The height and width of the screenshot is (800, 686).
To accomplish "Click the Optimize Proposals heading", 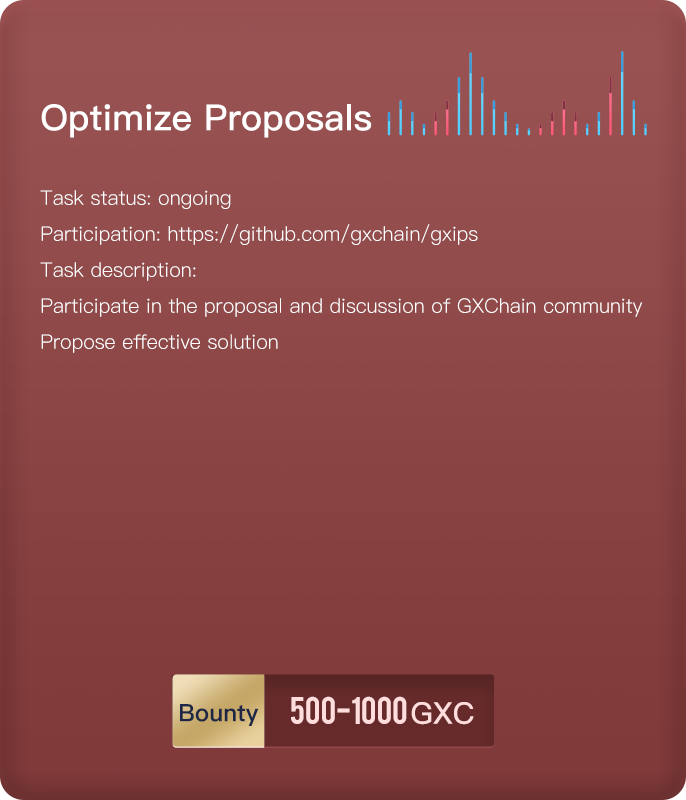I will pos(206,119).
